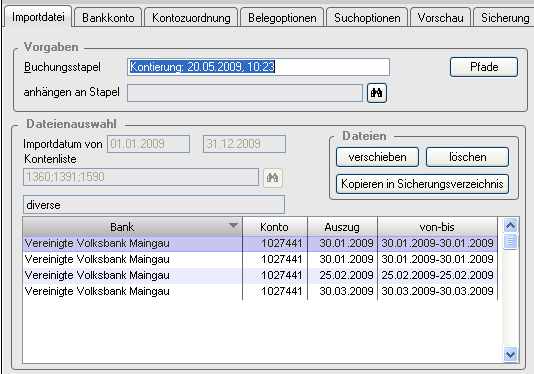Sort by the von-bis column header
The width and height of the screenshot is (534, 374).
[x=437, y=227]
